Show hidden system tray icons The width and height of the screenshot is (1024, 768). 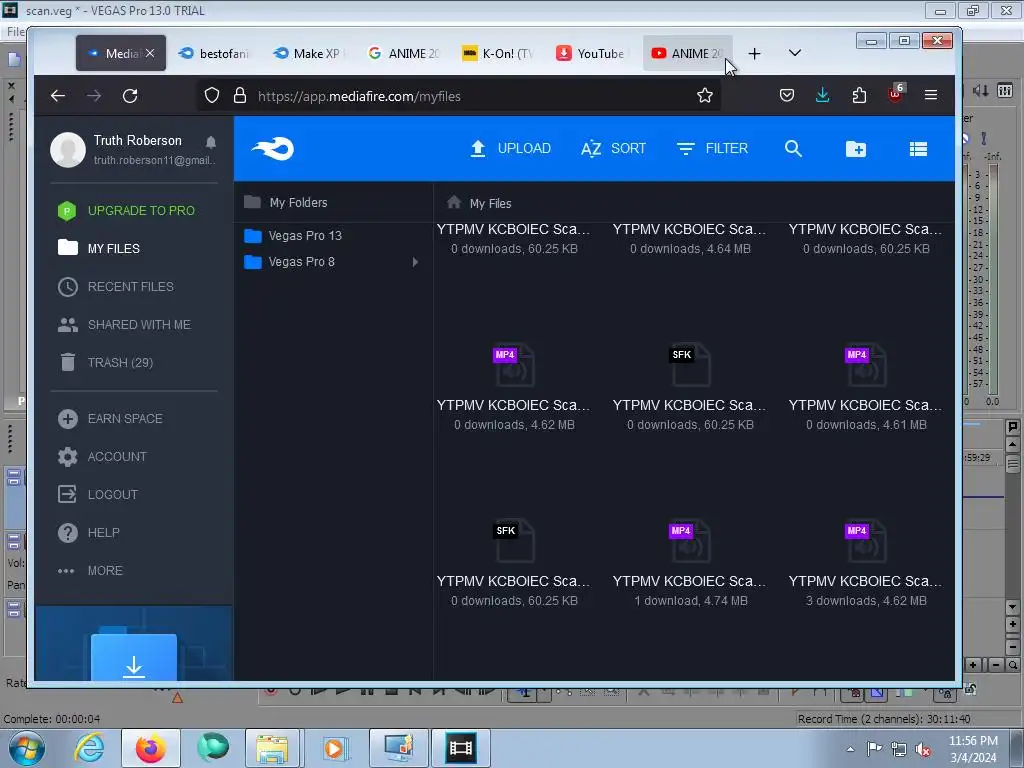[x=850, y=749]
